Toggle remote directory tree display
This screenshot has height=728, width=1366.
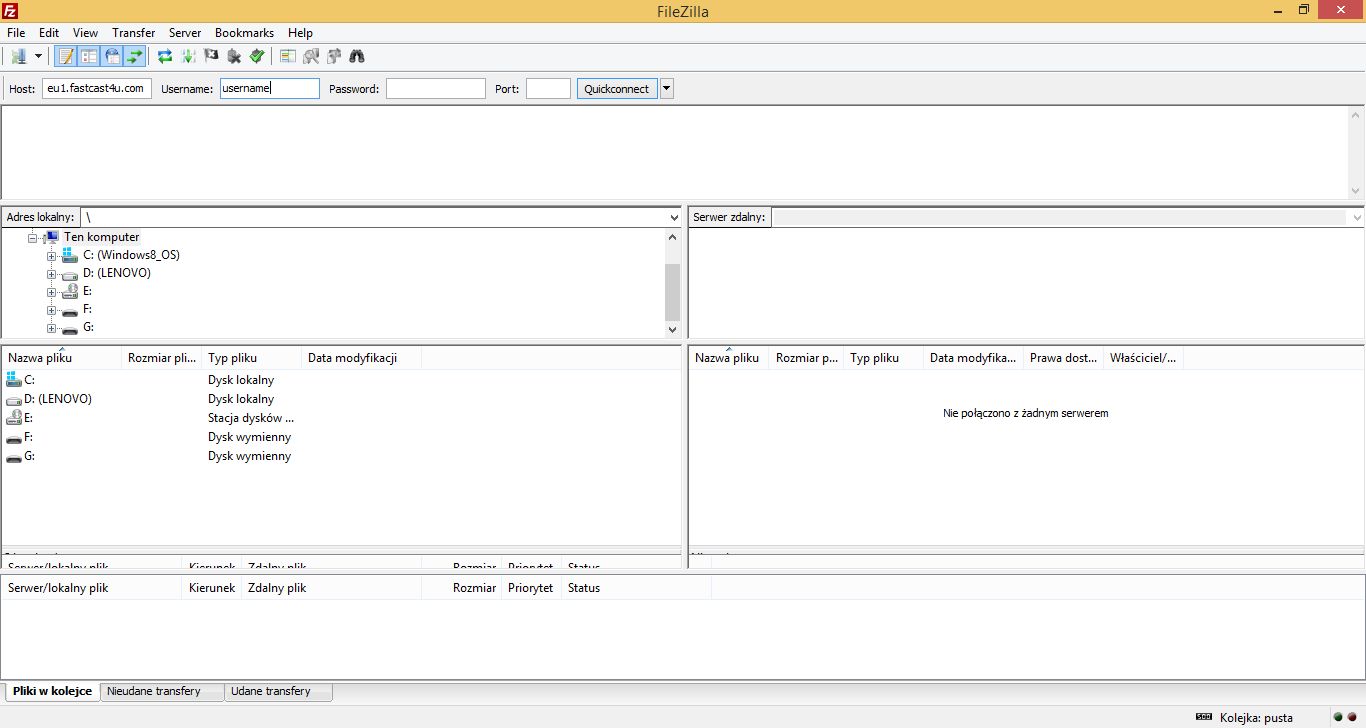pos(112,56)
